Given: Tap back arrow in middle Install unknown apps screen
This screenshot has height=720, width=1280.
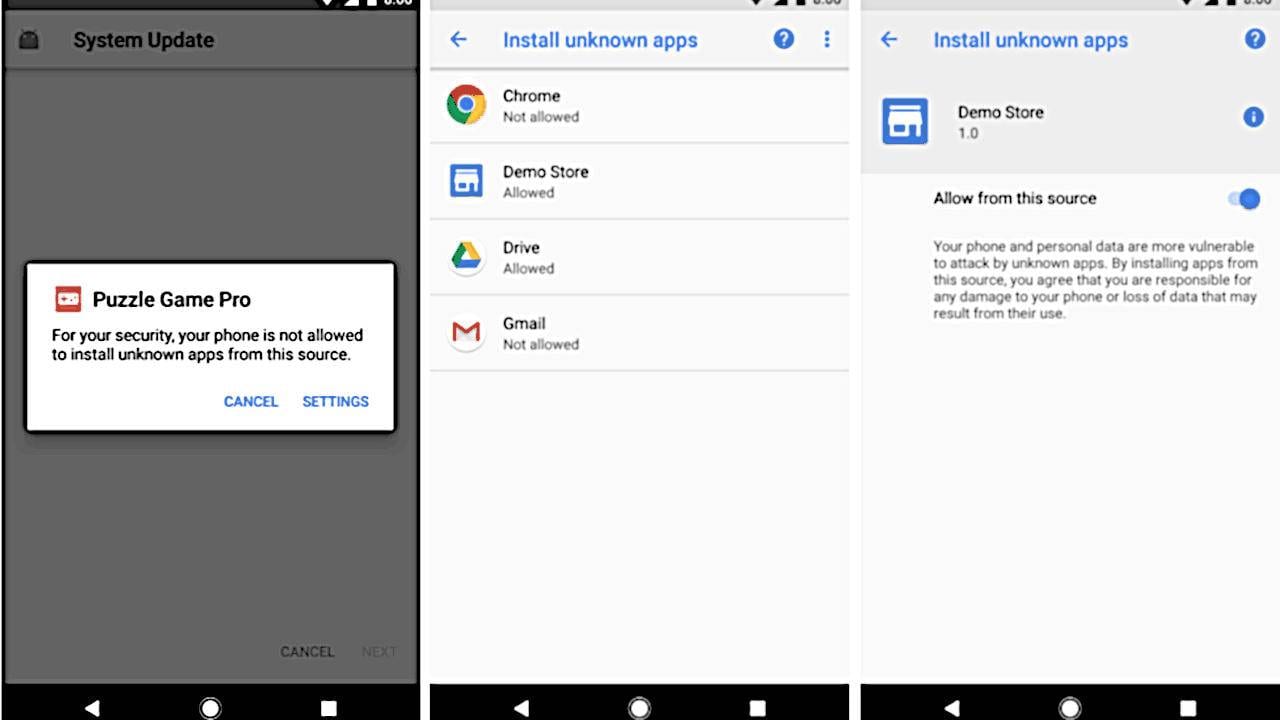Looking at the screenshot, I should pos(458,39).
